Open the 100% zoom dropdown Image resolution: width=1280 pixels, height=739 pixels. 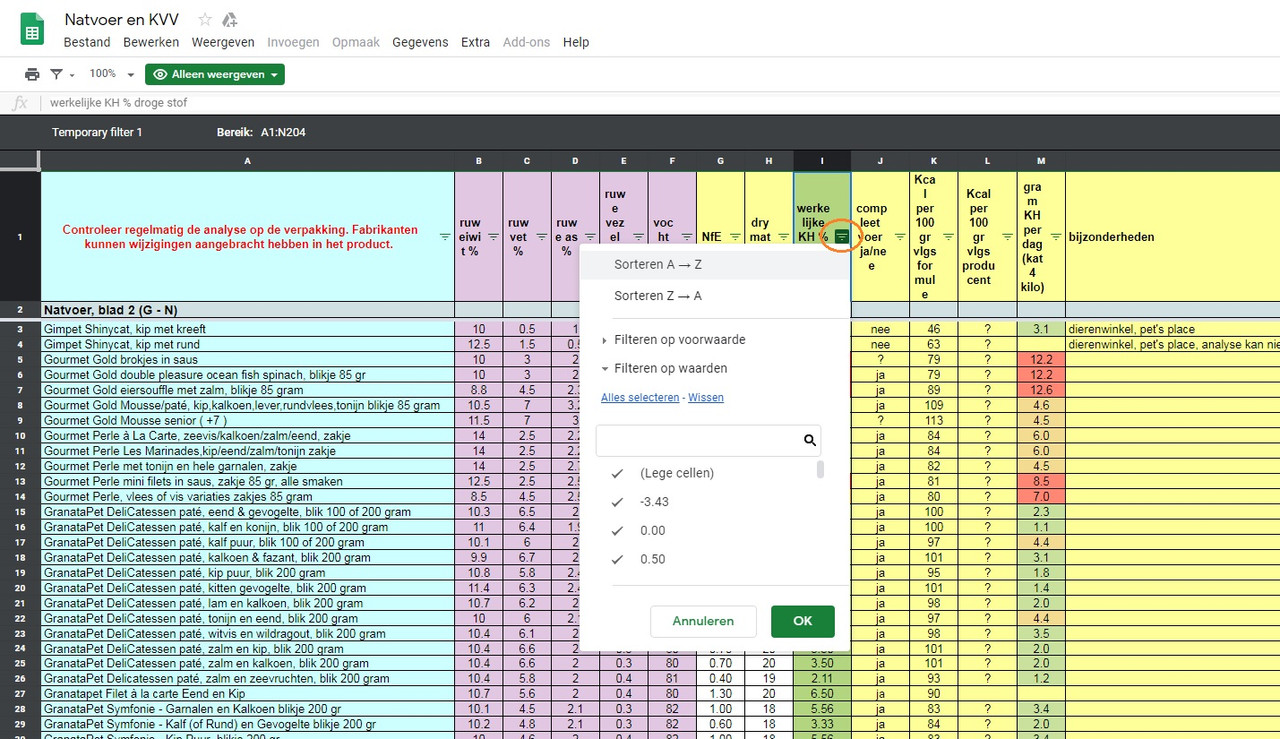112,74
